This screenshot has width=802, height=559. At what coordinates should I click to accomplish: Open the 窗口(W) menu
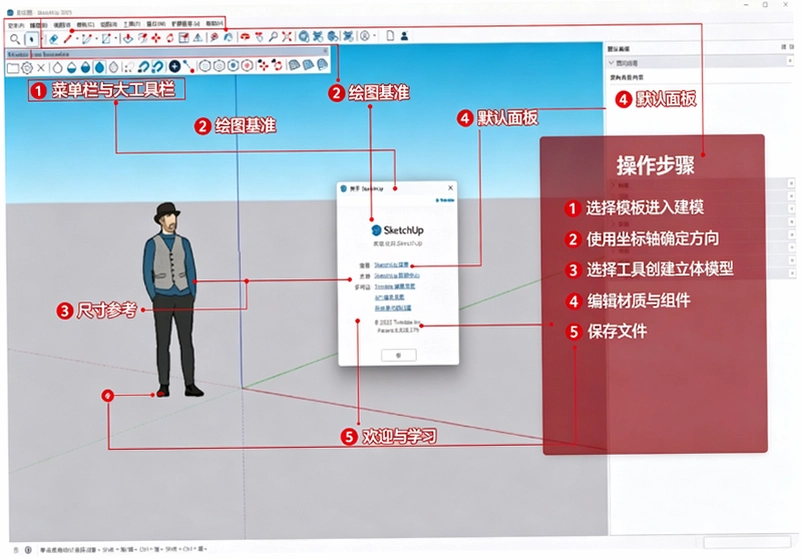(155, 24)
